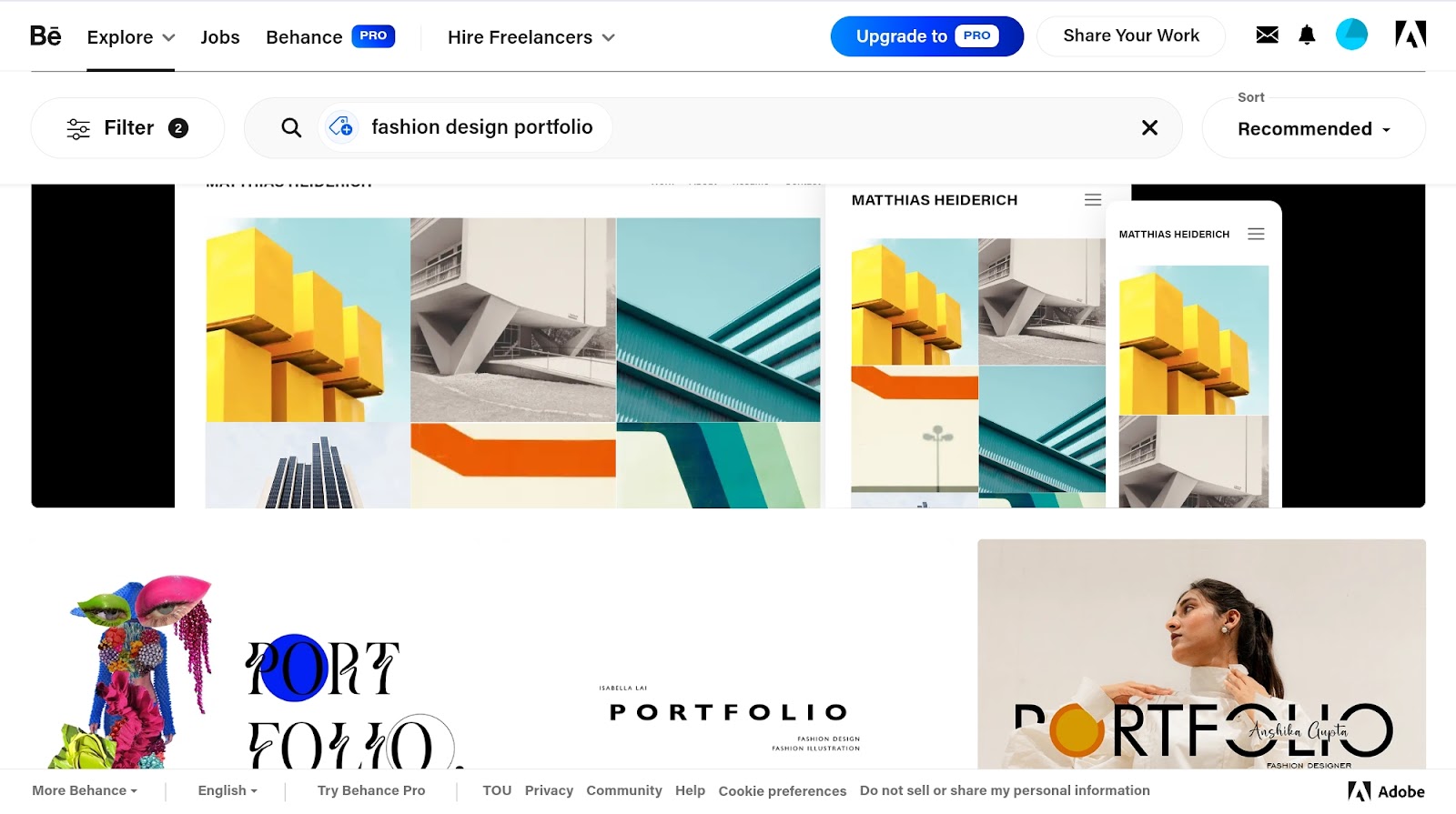This screenshot has width=1456, height=814.
Task: Change language via English dropdown
Action: [227, 790]
